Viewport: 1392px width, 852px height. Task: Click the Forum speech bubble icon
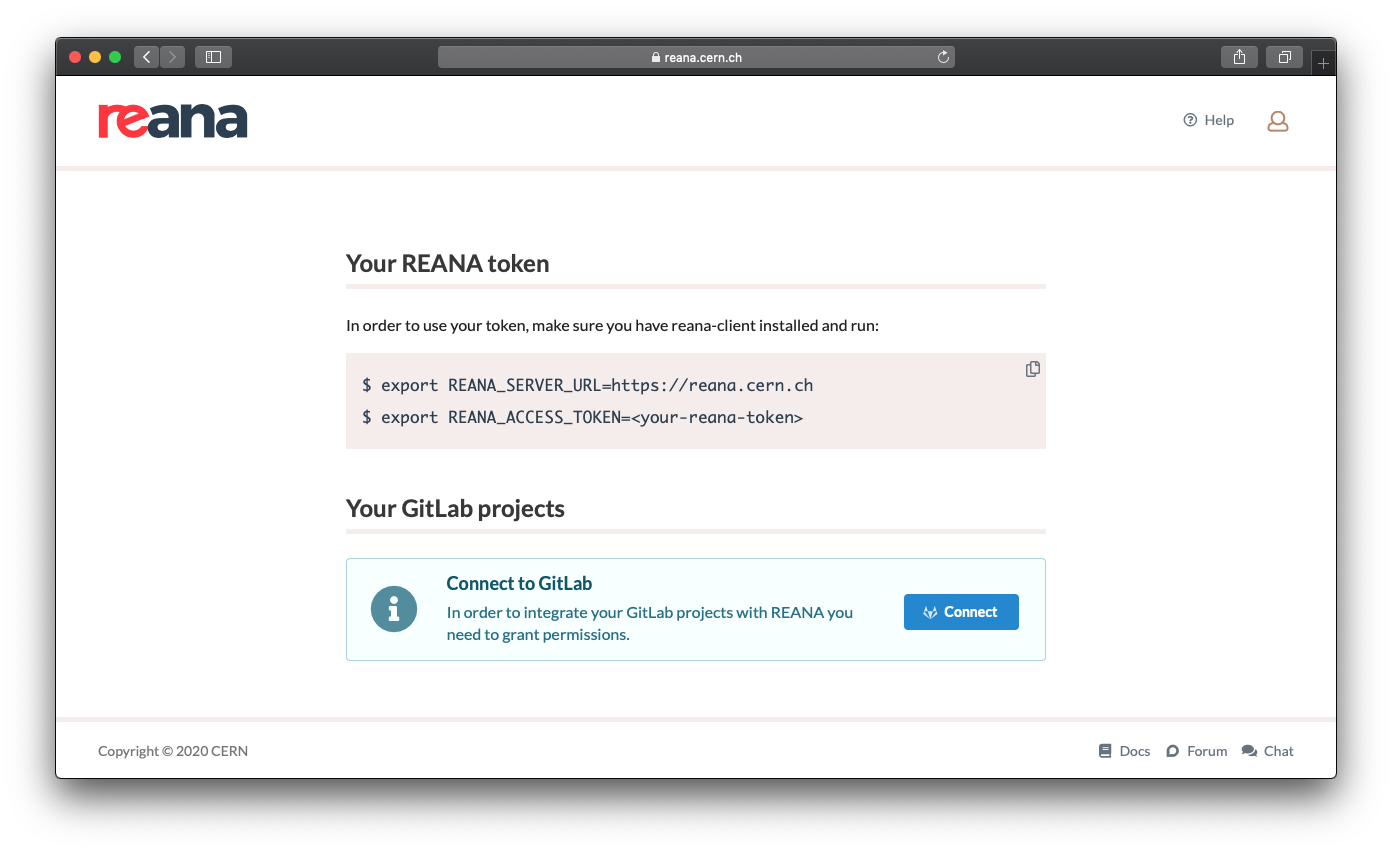point(1171,750)
